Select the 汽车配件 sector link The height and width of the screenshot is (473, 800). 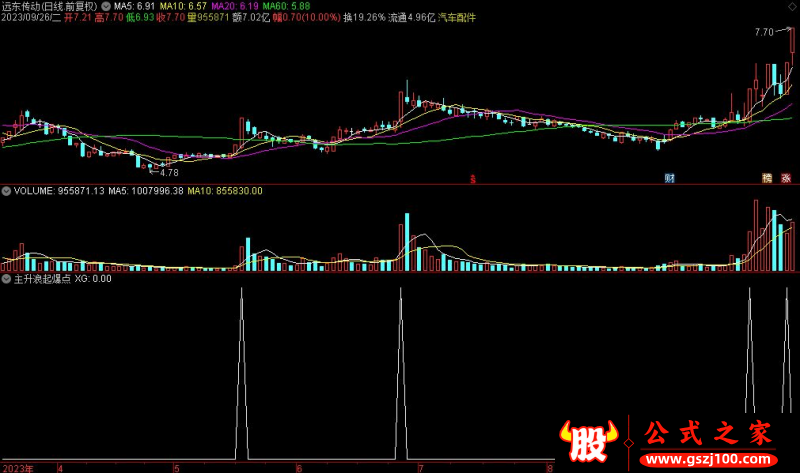pyautogui.click(x=457, y=18)
